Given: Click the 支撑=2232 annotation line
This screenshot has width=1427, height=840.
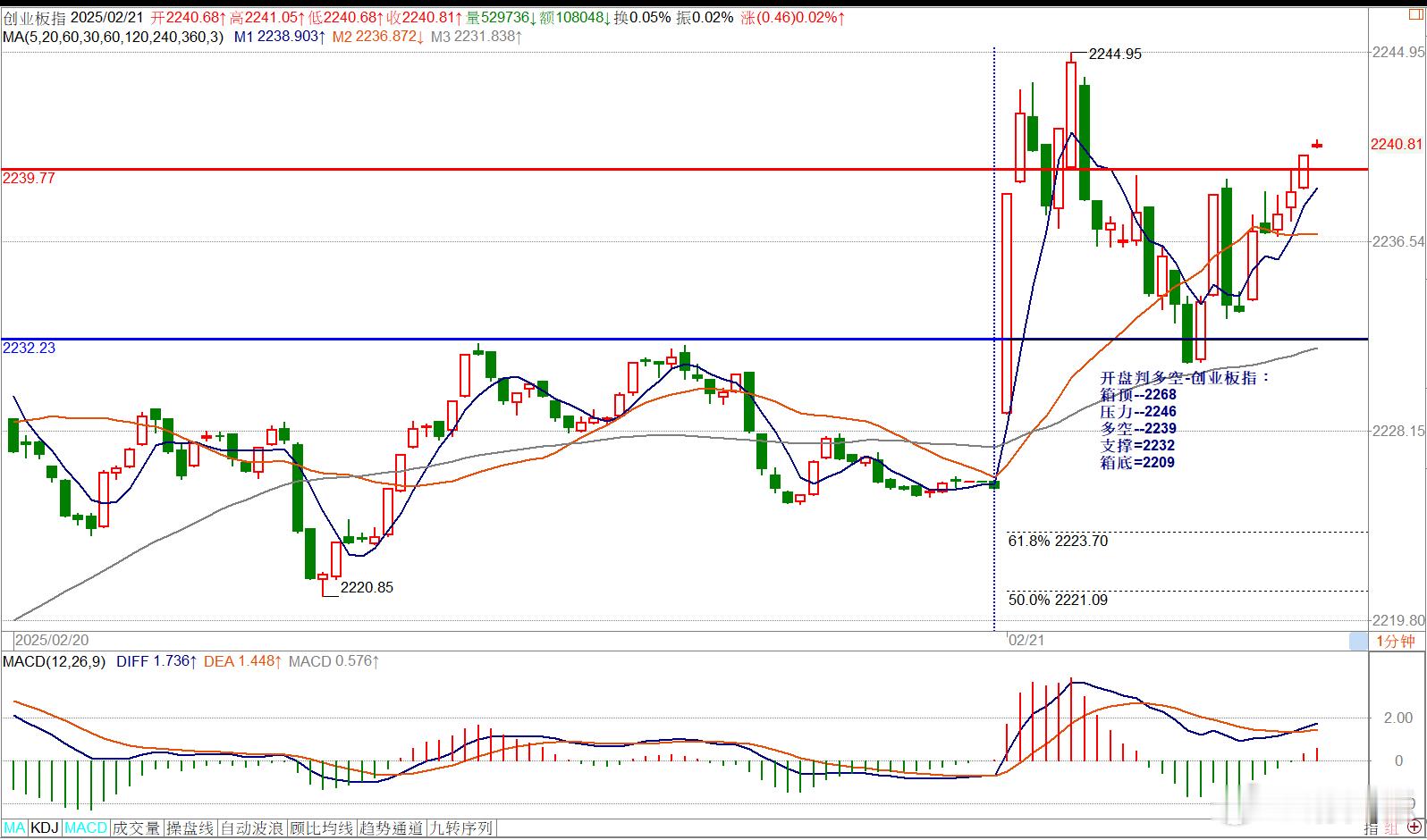Looking at the screenshot, I should (x=1137, y=445).
